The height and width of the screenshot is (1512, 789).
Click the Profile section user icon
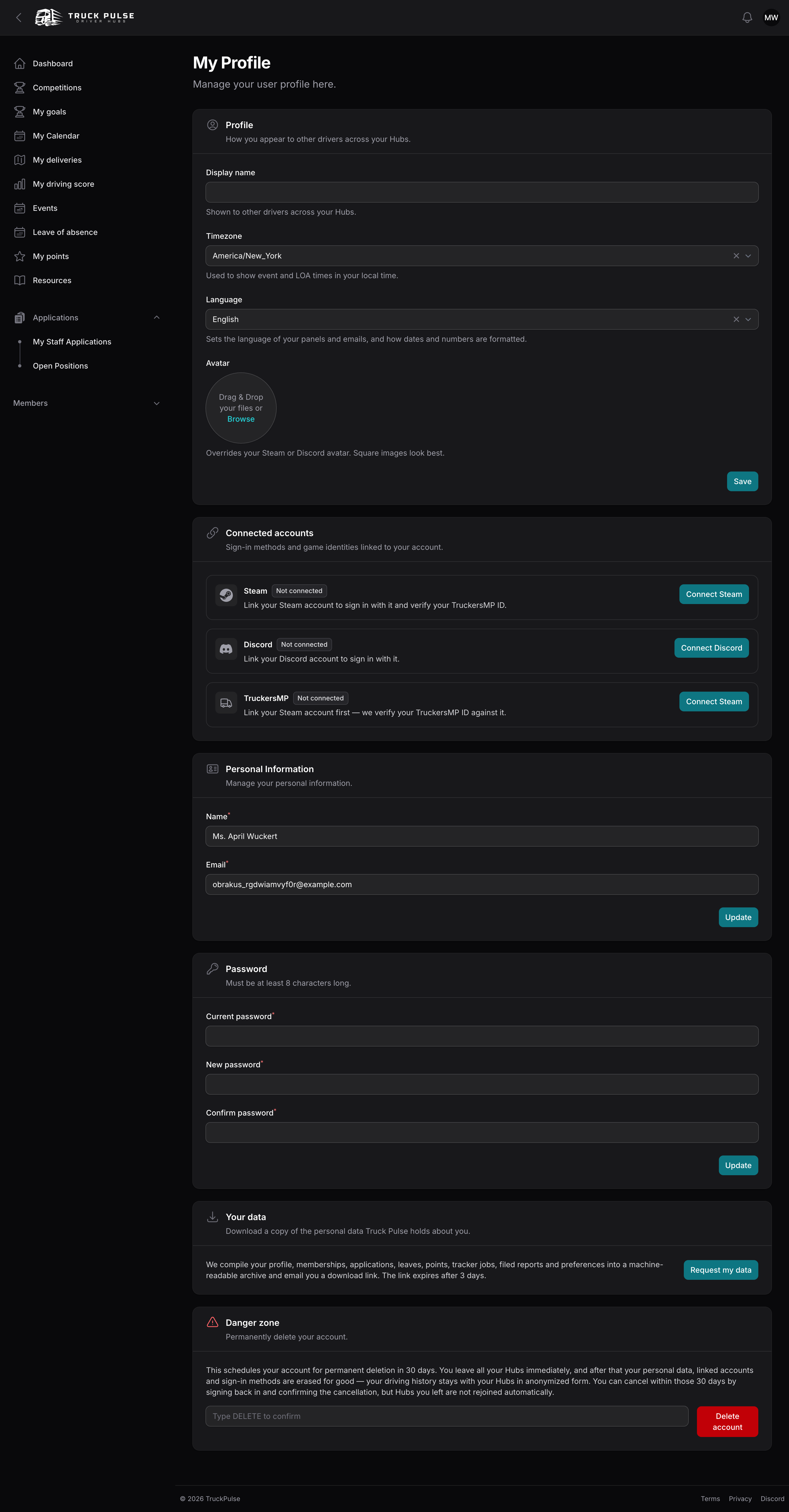click(213, 125)
